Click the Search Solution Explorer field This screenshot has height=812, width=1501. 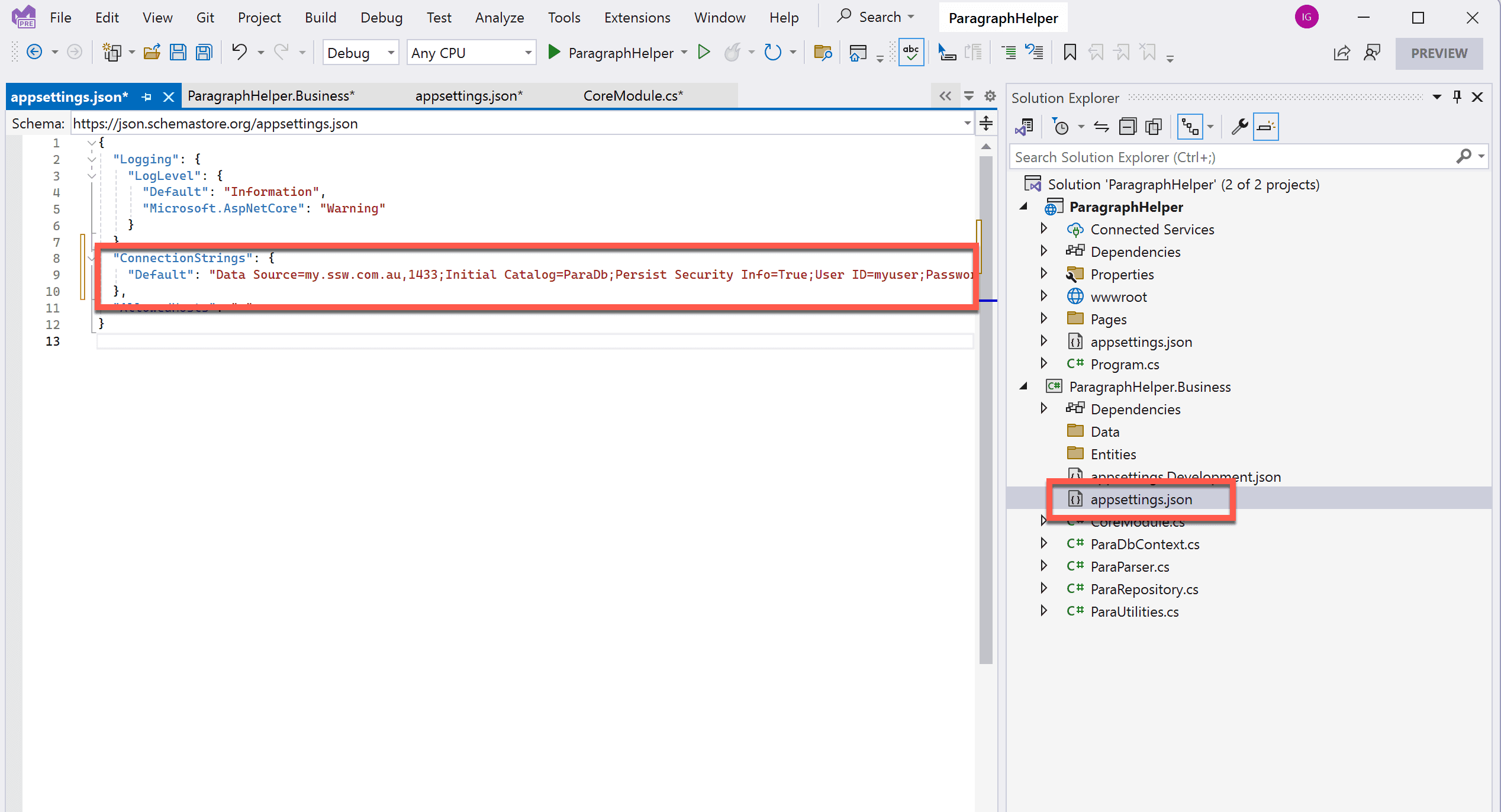tap(1231, 157)
